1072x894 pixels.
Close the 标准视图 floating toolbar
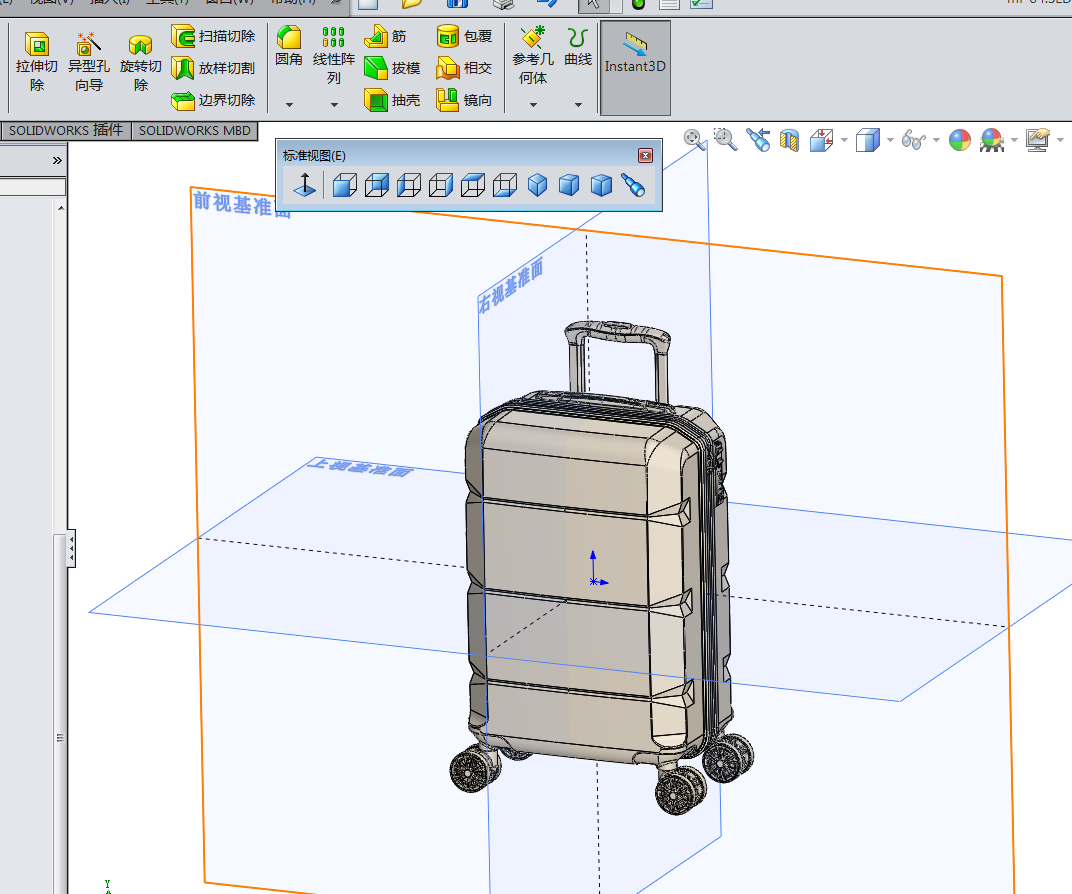point(645,156)
